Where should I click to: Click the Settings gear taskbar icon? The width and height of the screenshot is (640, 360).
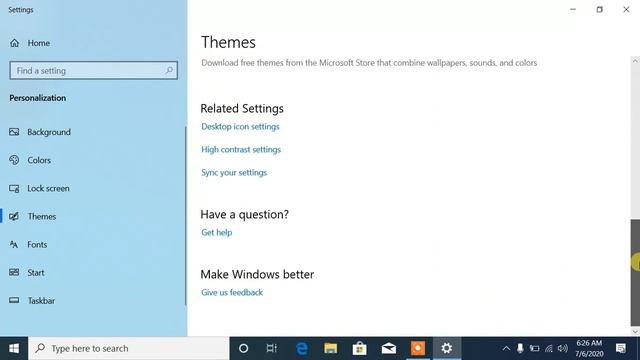click(447, 348)
